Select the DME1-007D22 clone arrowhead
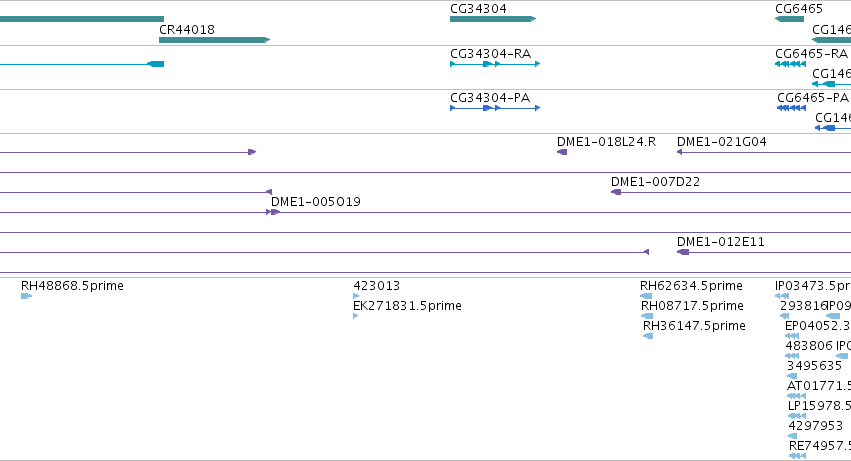Image resolution: width=851 pixels, height=461 pixels. [616, 192]
